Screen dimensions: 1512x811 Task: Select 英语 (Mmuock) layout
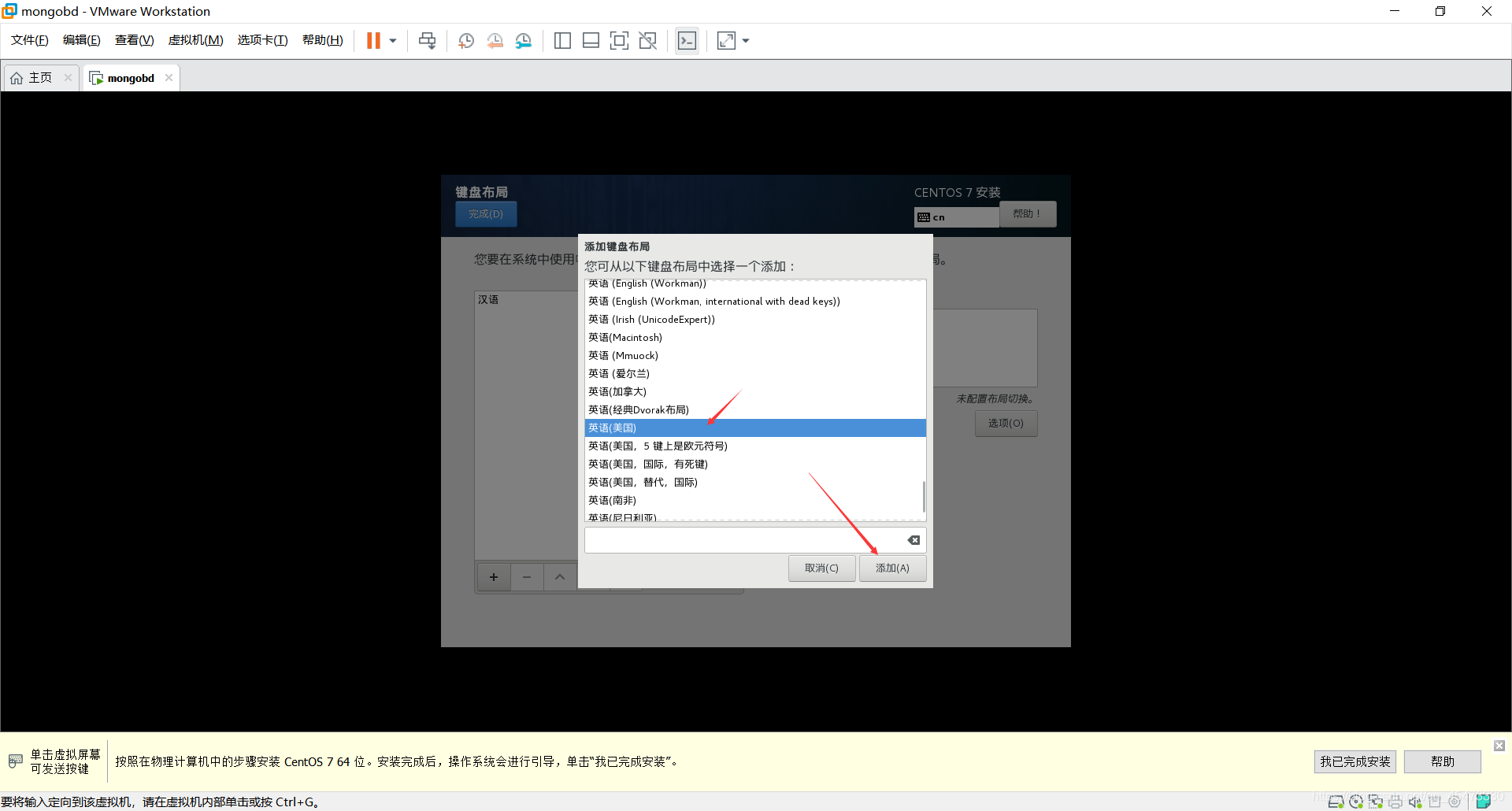click(x=755, y=356)
